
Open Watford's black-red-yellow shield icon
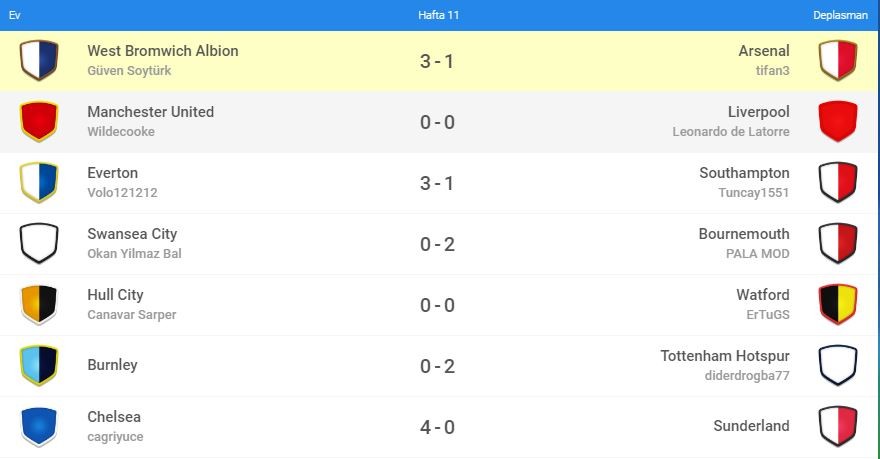(838, 304)
